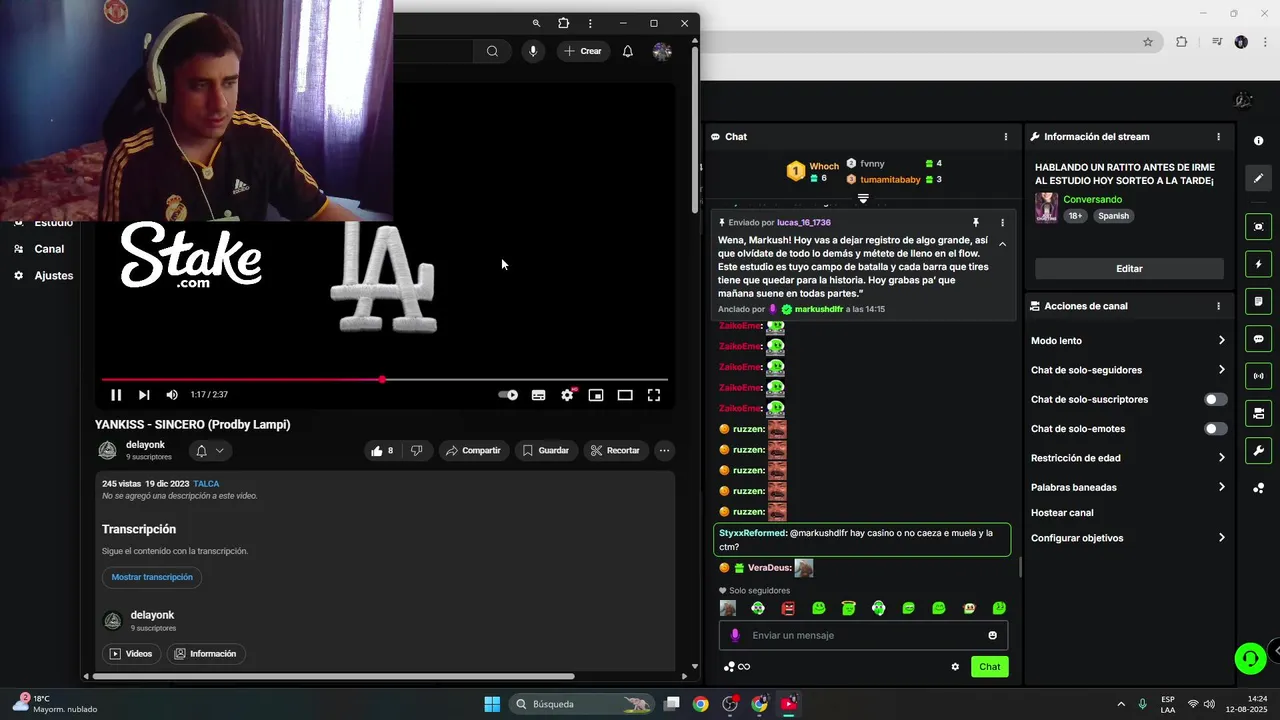Click taskbar Búsqueda search box
The image size is (1280, 720).
(x=582, y=704)
